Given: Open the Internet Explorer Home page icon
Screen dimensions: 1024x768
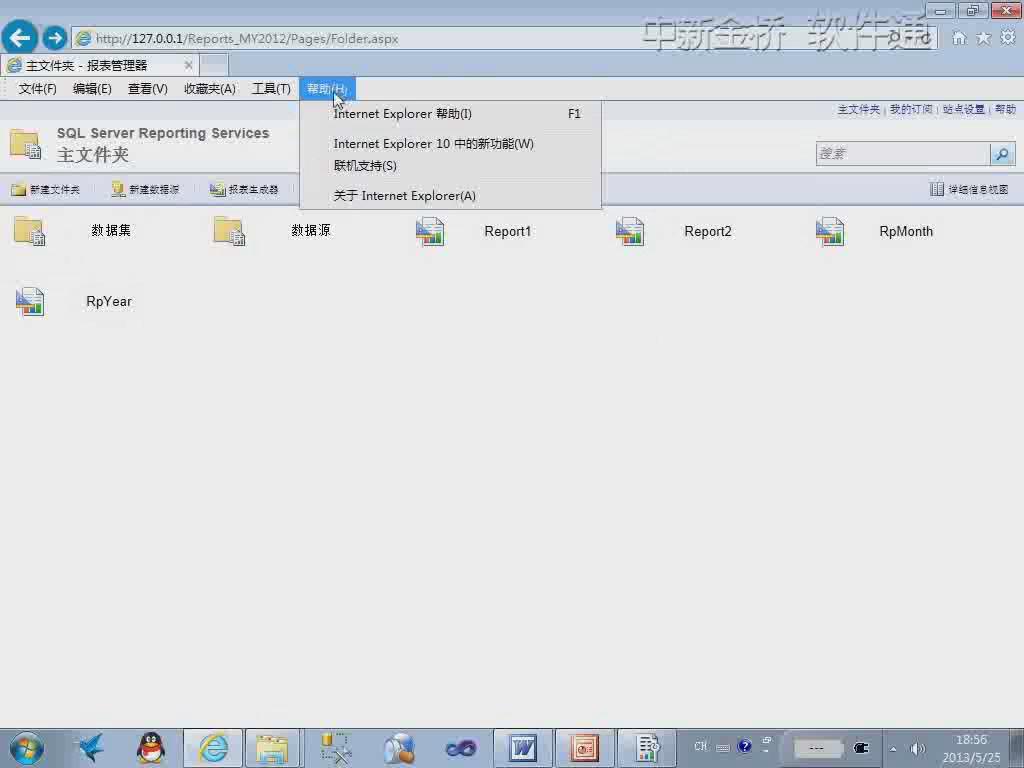Looking at the screenshot, I should click(959, 38).
